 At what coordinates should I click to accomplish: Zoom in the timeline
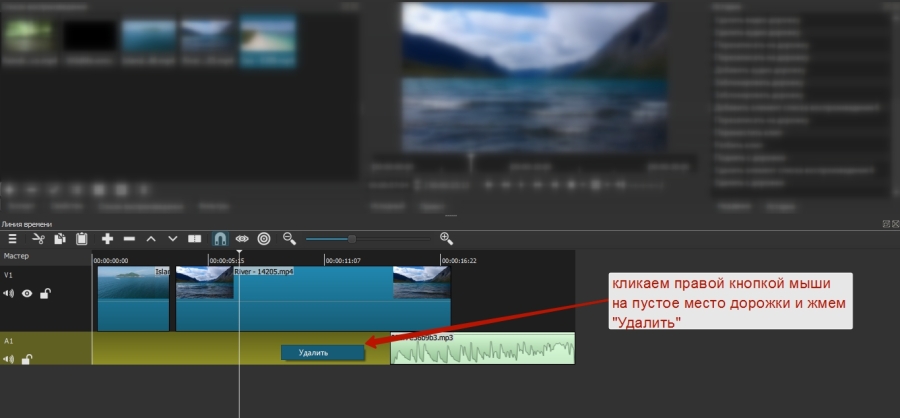(x=446, y=239)
